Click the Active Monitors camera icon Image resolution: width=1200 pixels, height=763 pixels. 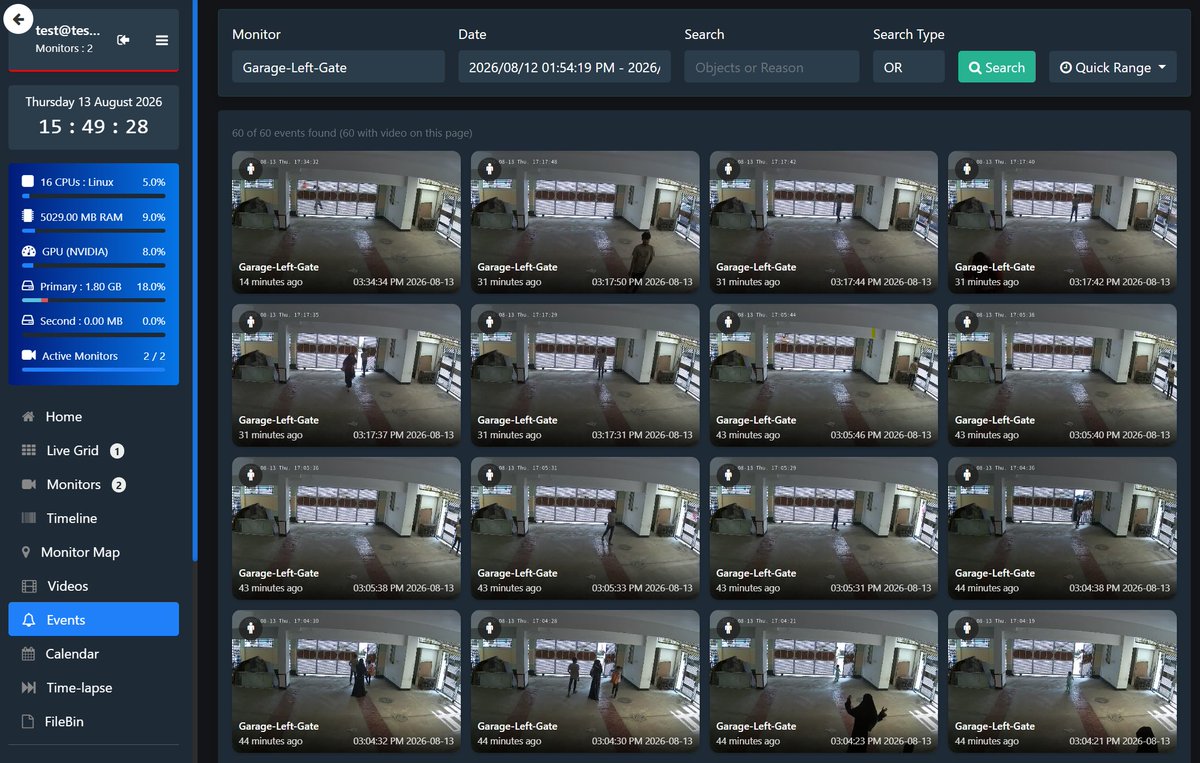28,356
